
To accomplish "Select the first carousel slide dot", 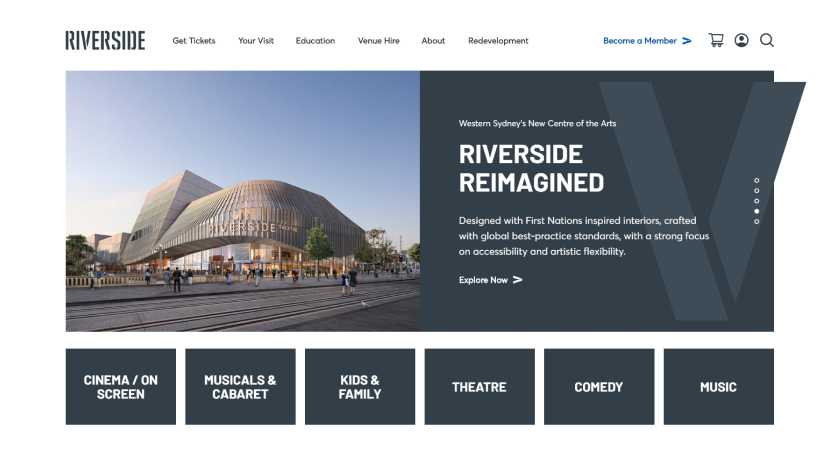I will coord(756,181).
